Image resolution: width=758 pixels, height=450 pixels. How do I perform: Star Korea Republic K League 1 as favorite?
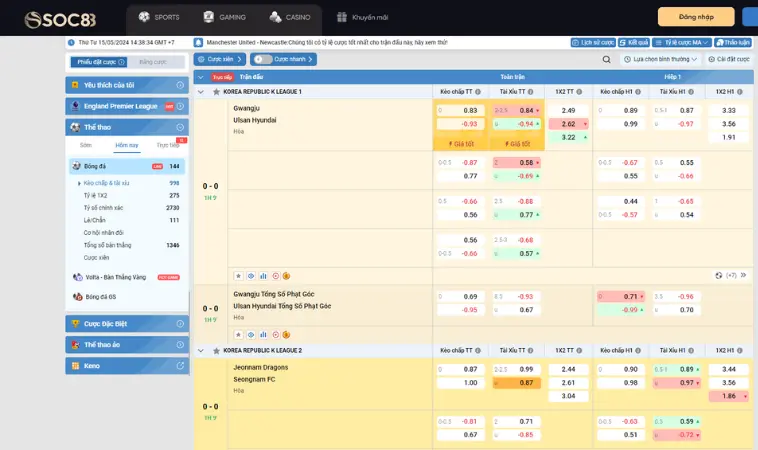217,91
